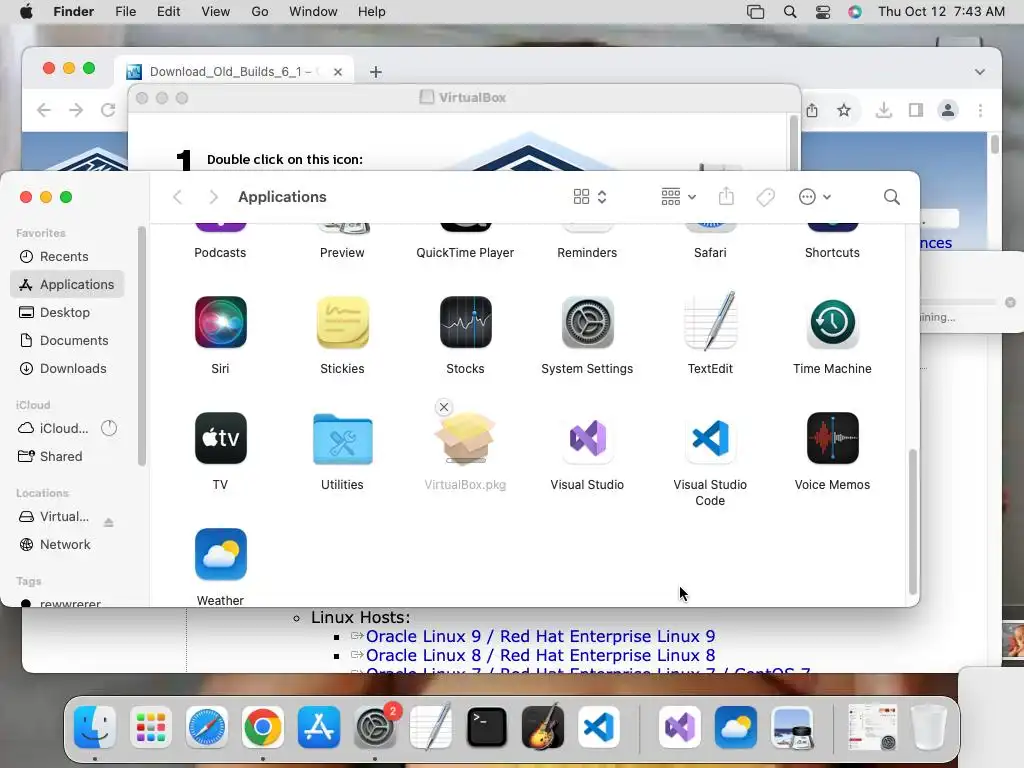1024x768 pixels.
Task: Select Documents in Finder sidebar
Action: click(67, 340)
